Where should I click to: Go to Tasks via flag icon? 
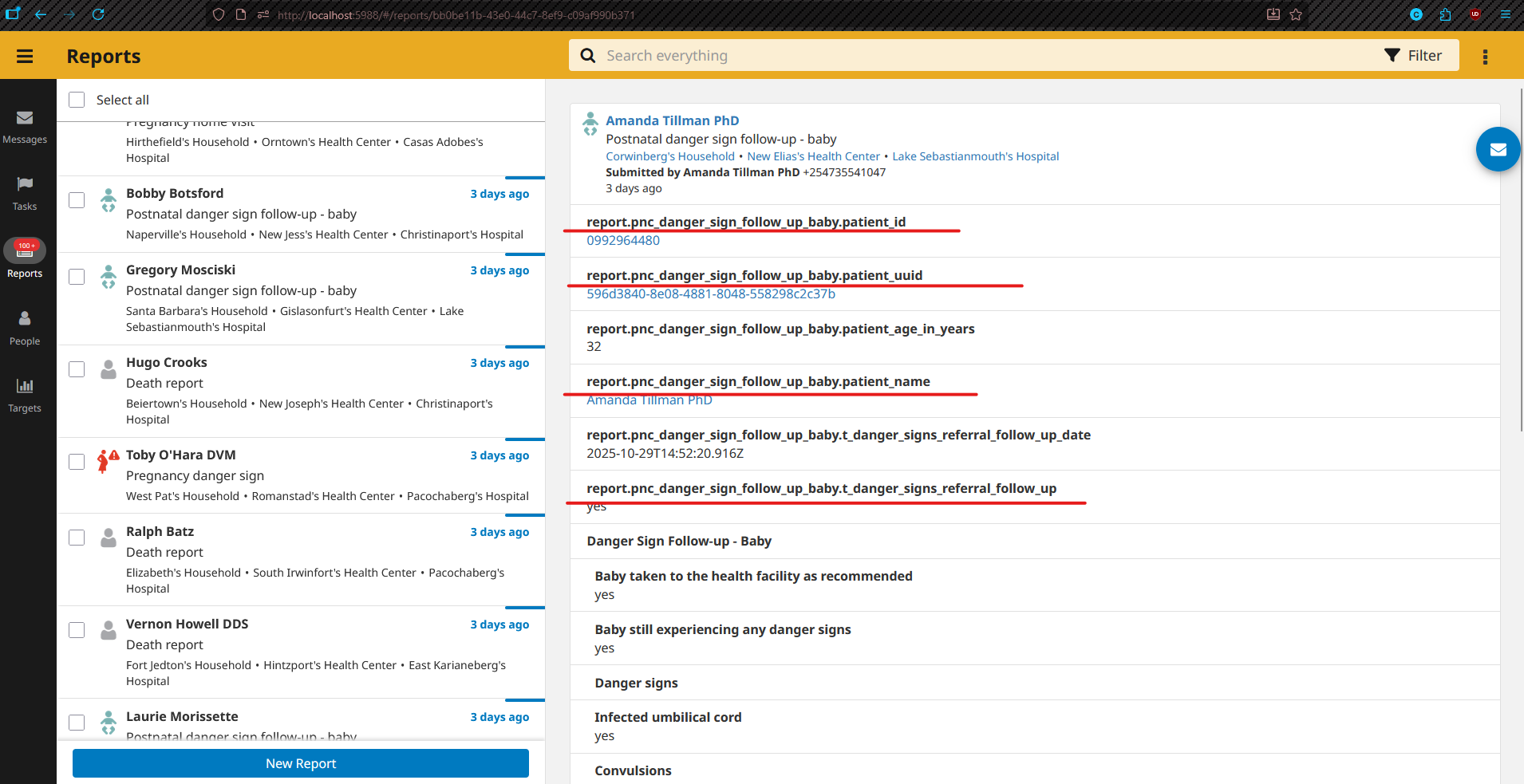25,184
